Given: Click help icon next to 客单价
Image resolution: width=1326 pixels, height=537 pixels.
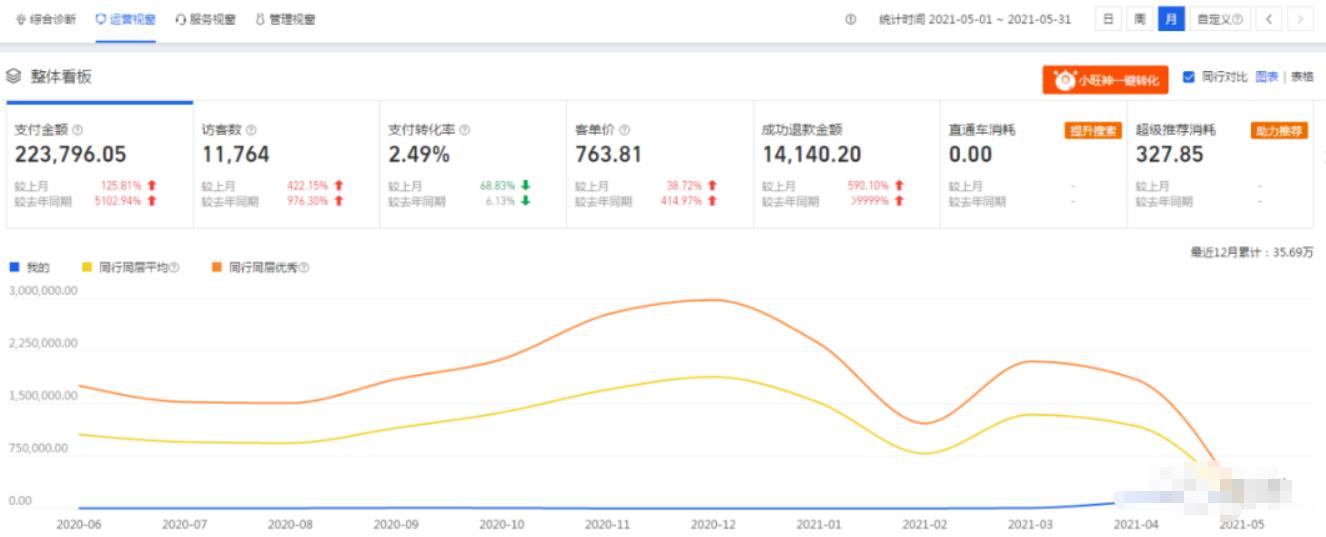Looking at the screenshot, I should point(624,130).
